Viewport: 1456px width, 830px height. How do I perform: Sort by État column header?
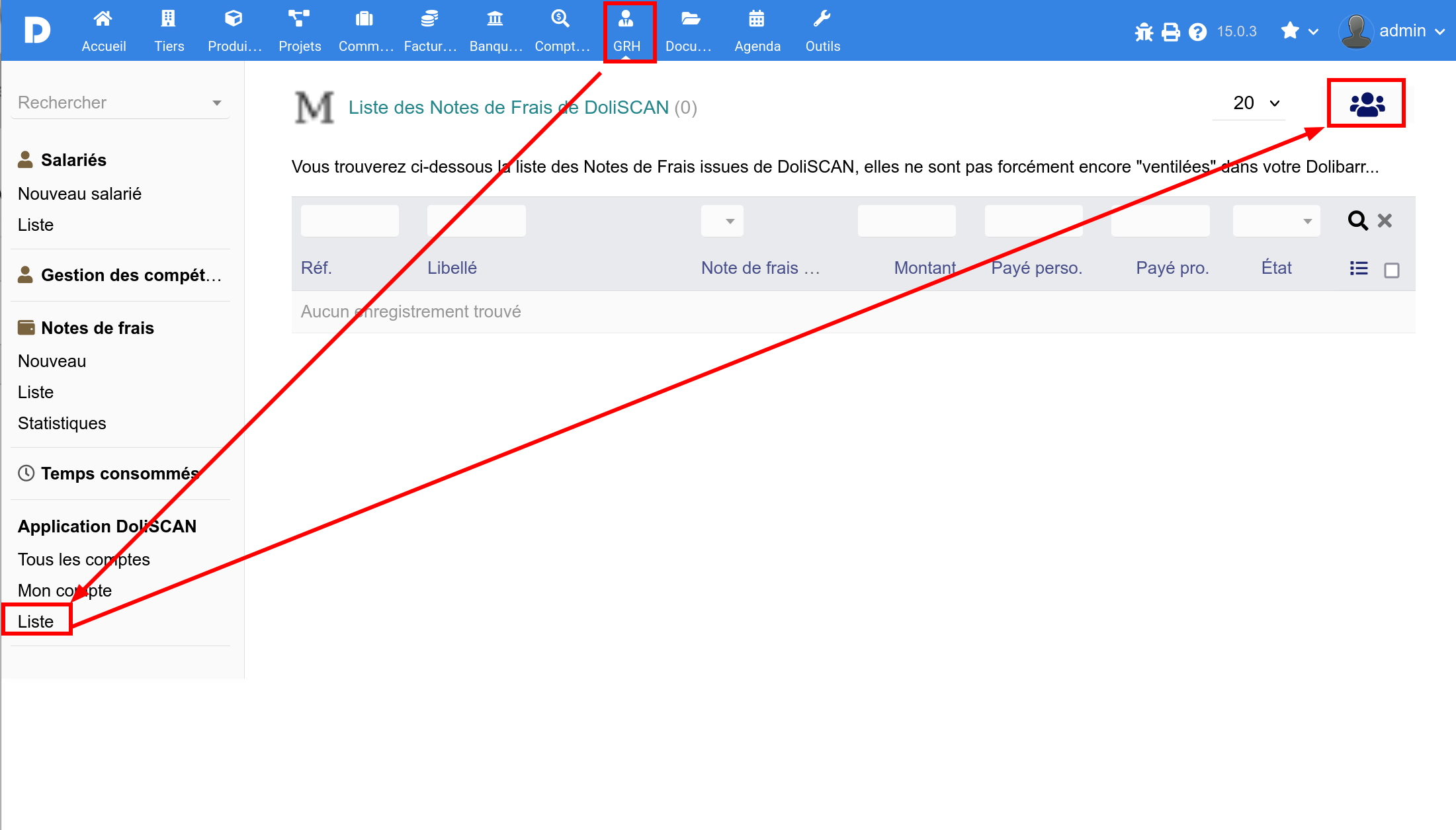click(x=1277, y=268)
